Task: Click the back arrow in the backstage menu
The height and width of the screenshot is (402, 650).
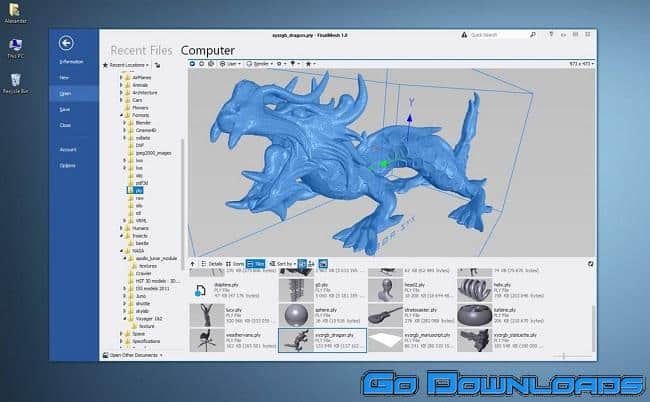Action: coord(66,43)
